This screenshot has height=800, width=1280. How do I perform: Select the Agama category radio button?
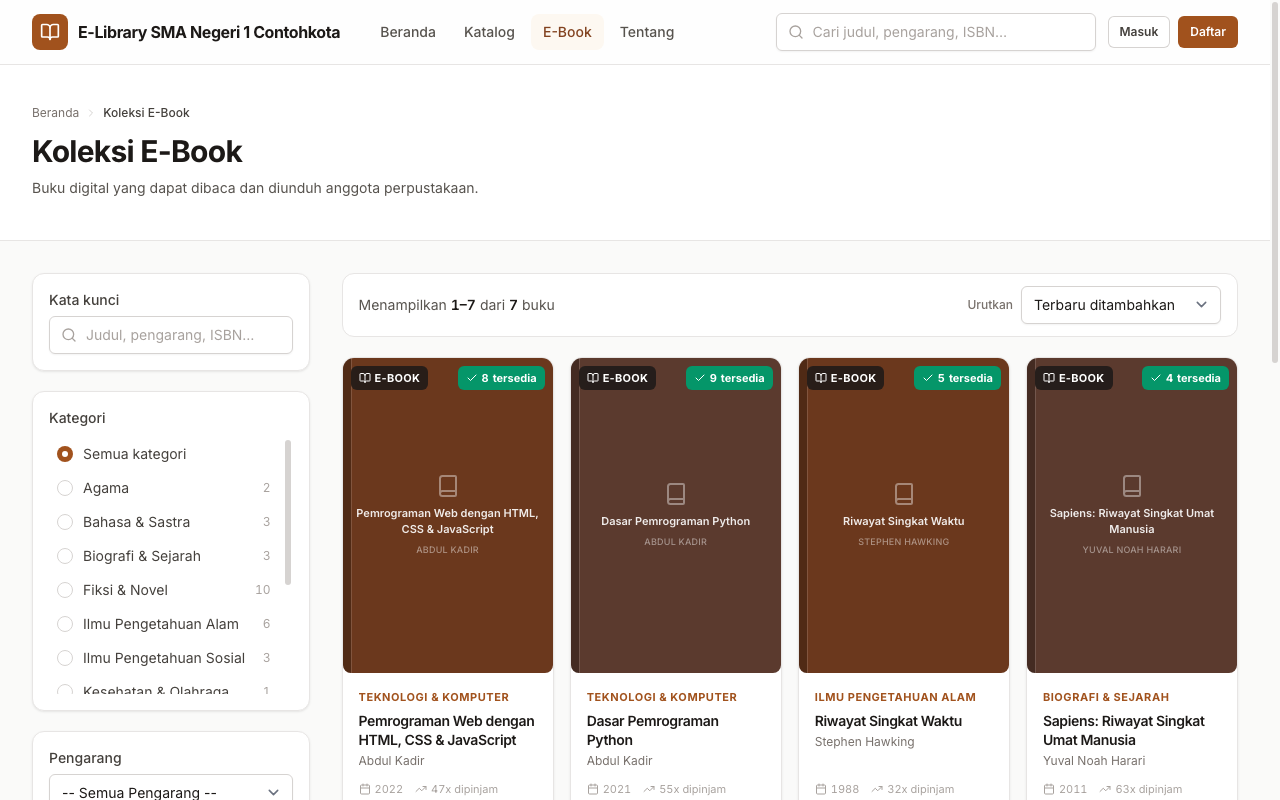tap(65, 488)
